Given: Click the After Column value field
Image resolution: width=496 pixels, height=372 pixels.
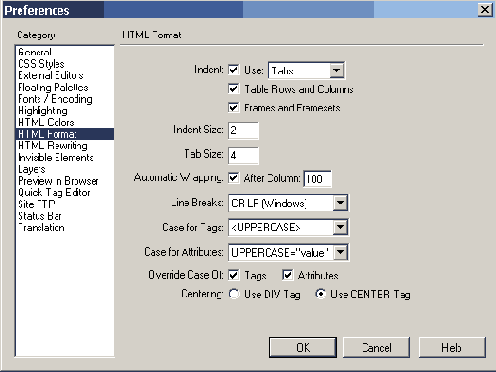Looking at the screenshot, I should [x=318, y=179].
